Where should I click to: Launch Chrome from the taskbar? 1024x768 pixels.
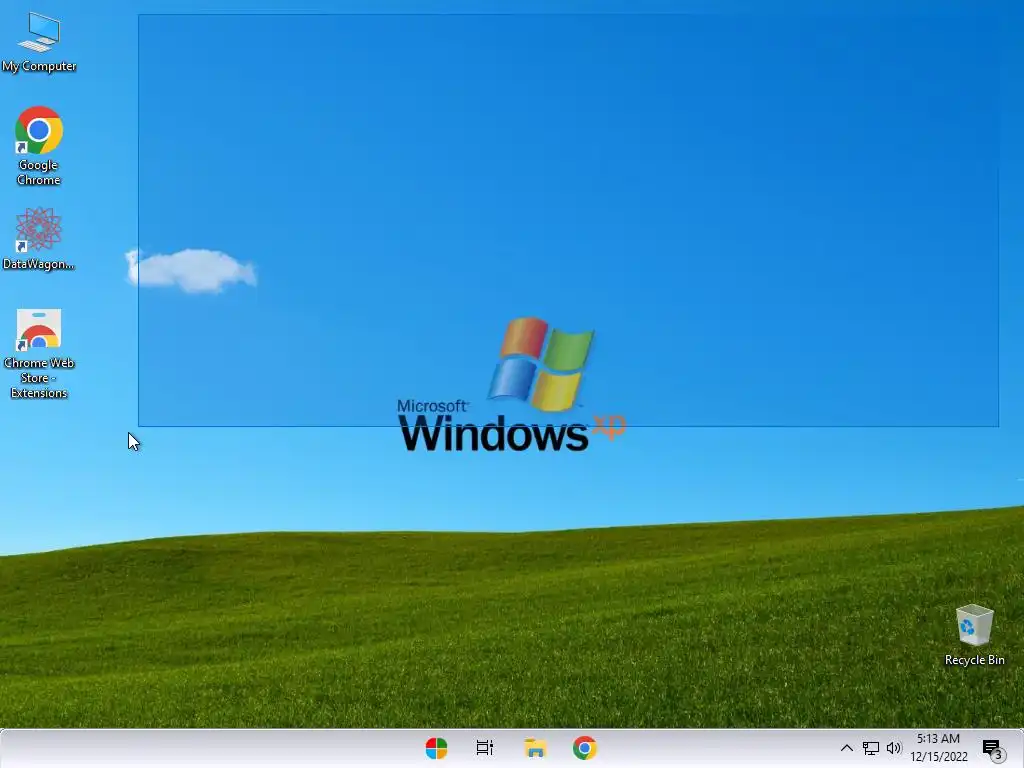click(584, 748)
